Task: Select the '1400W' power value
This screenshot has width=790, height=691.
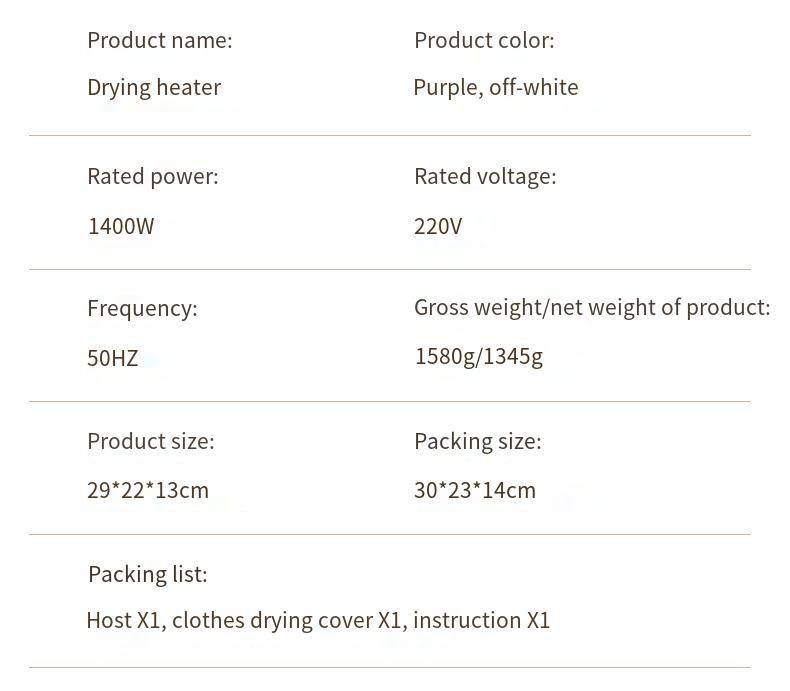Action: tap(121, 226)
